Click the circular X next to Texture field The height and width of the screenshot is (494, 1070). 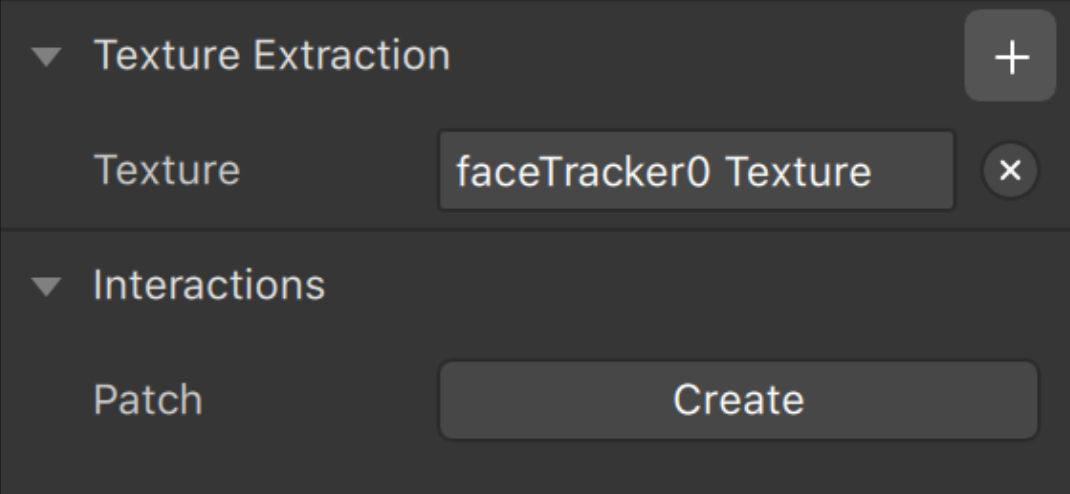(x=1010, y=171)
